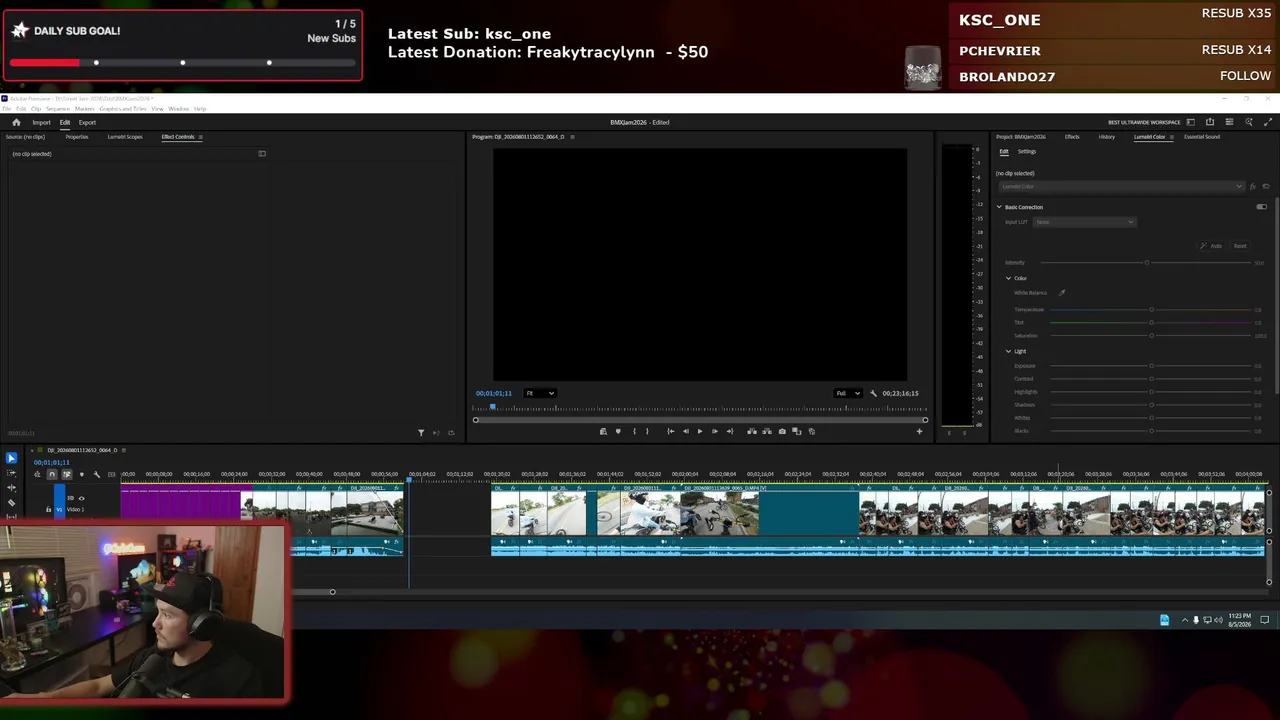This screenshot has width=1280, height=720.
Task: Click the Extract button in program monitor
Action: [x=767, y=431]
